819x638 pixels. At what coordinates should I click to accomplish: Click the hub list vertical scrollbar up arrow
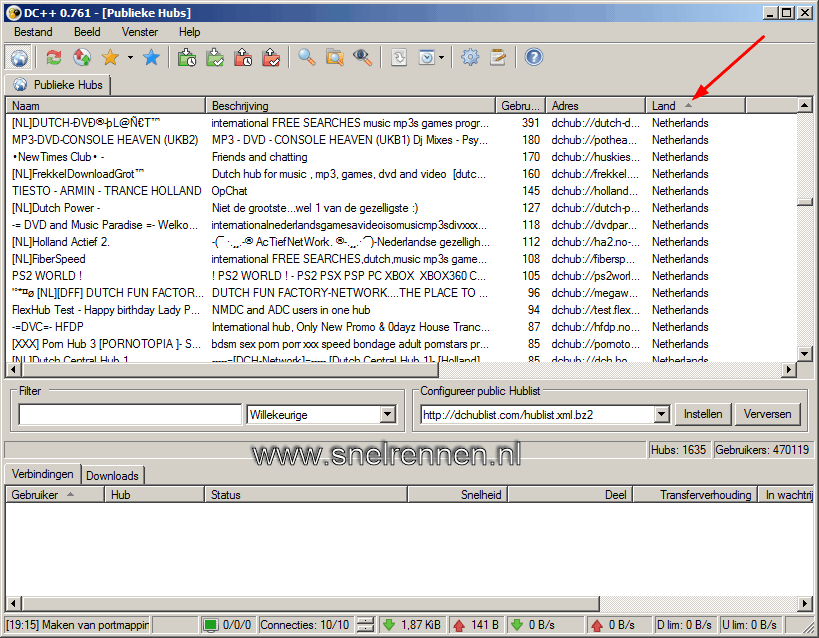click(x=804, y=106)
